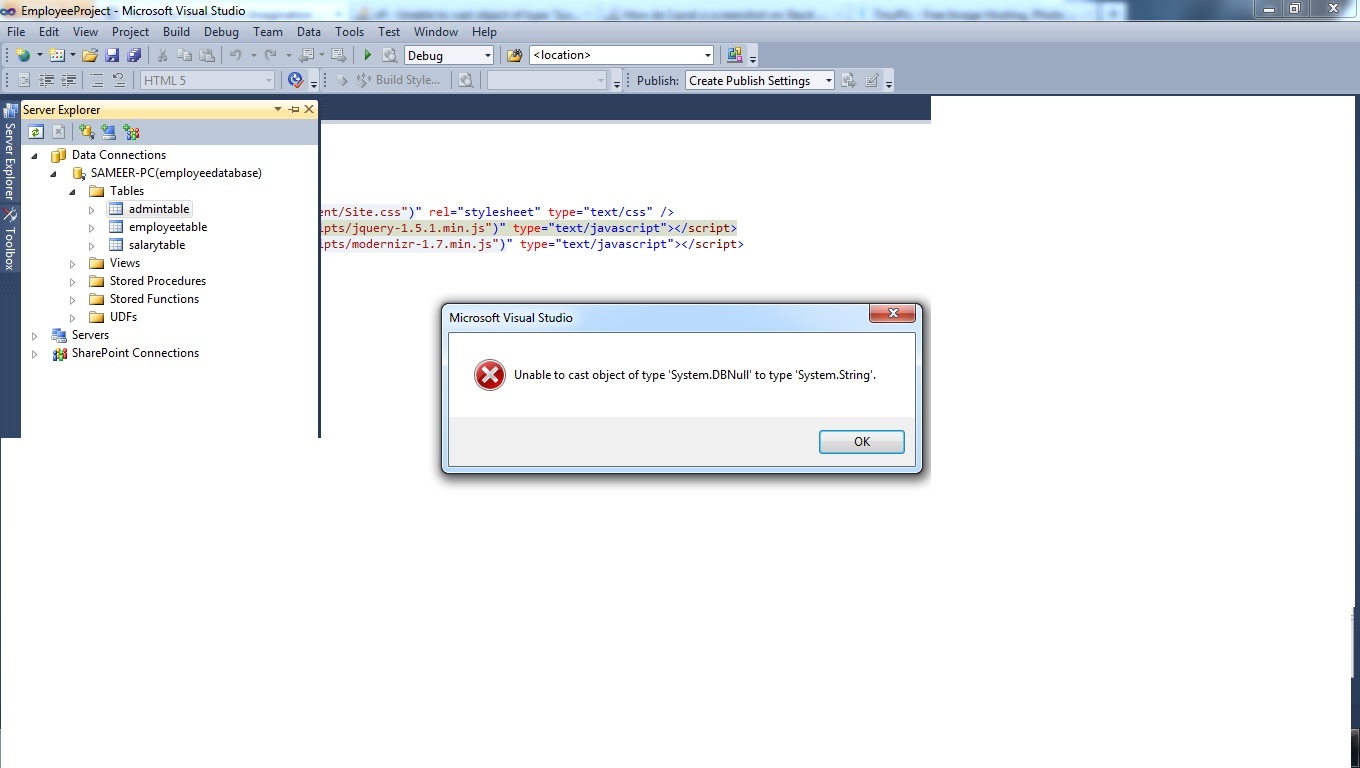Open the Server Explorer window position dropdown
The image size is (1360, 768).
pyautogui.click(x=278, y=110)
